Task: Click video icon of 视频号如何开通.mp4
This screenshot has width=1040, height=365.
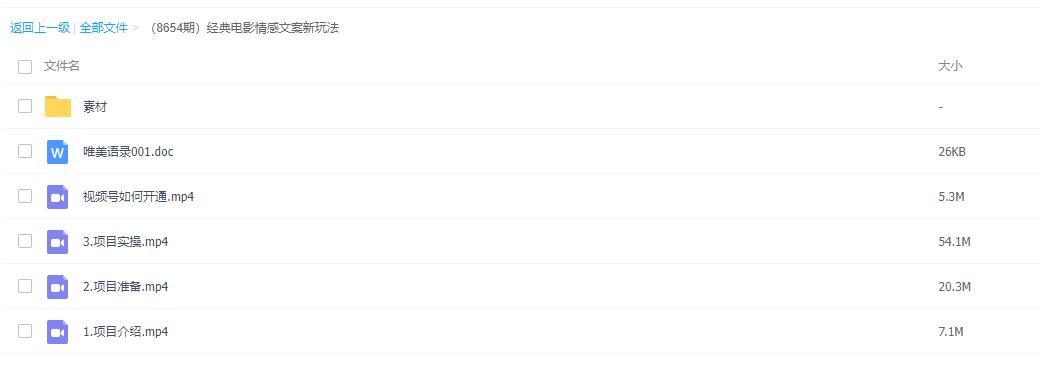Action: pos(58,197)
